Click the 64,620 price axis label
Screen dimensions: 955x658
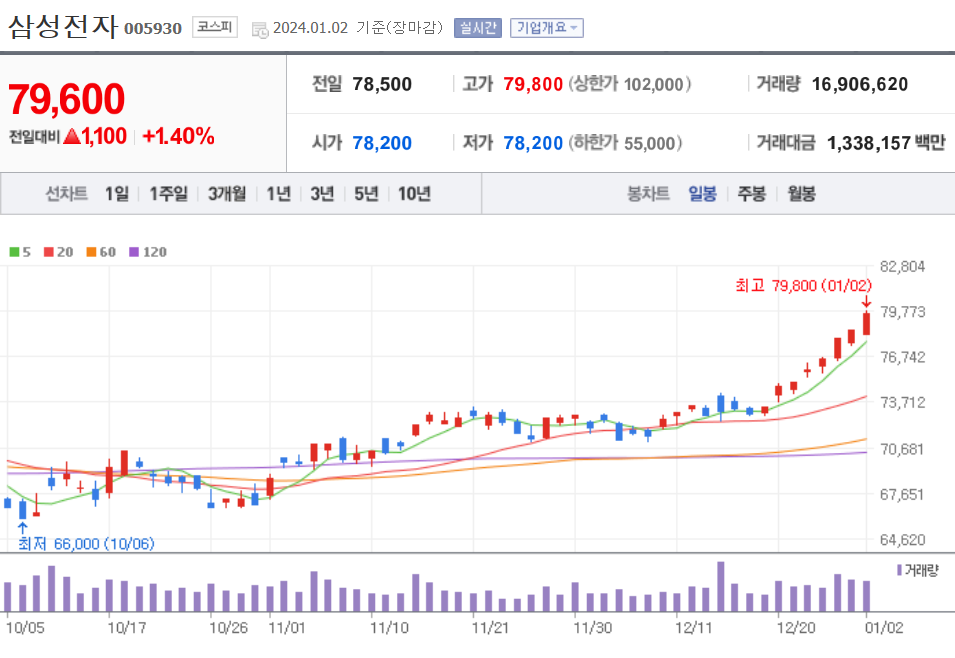(903, 540)
